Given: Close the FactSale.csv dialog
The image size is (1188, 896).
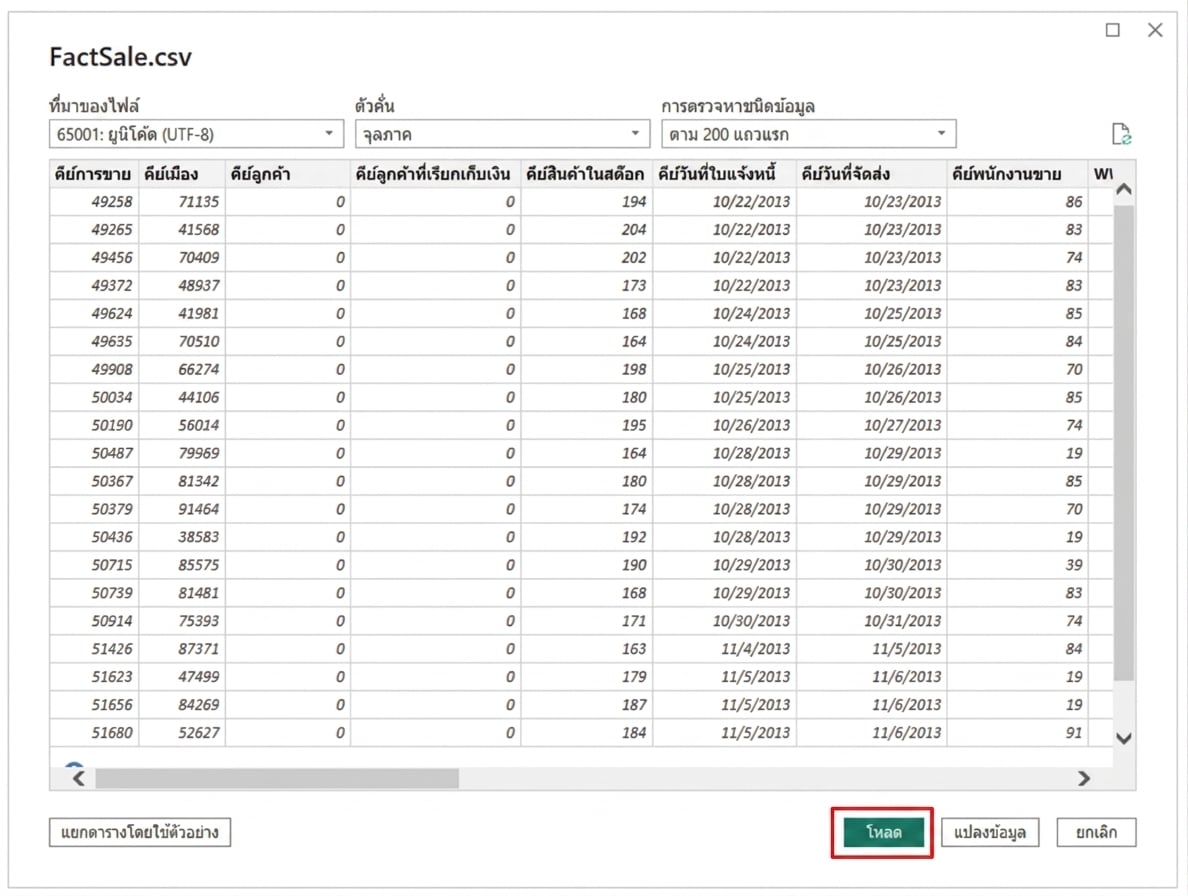Looking at the screenshot, I should (x=1155, y=30).
